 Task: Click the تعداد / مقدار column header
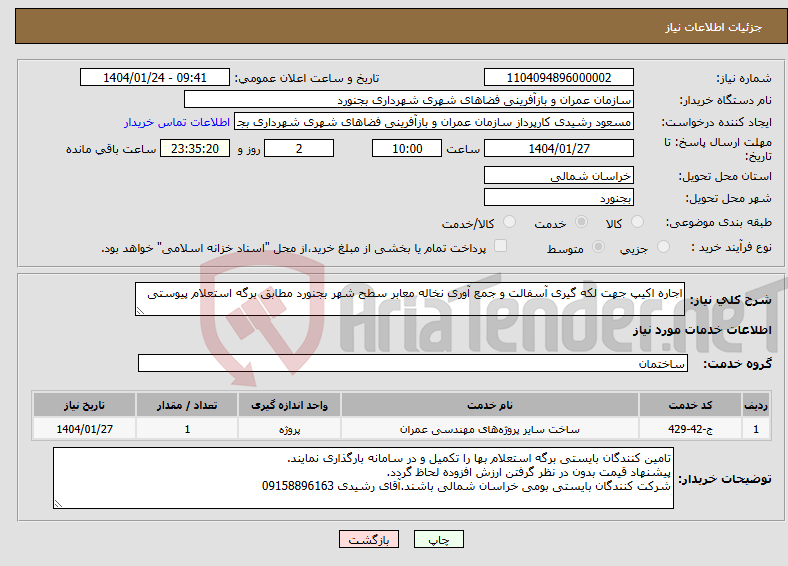click(x=187, y=405)
